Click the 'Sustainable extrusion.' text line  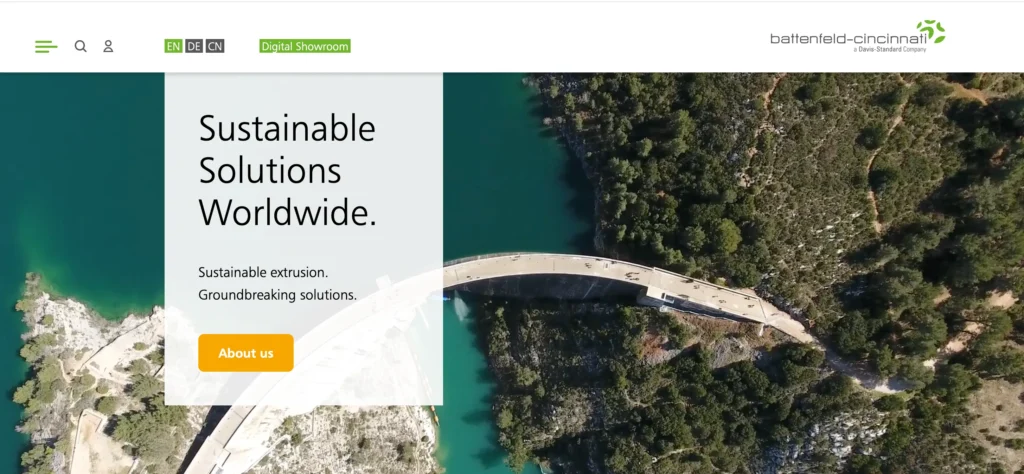point(263,272)
